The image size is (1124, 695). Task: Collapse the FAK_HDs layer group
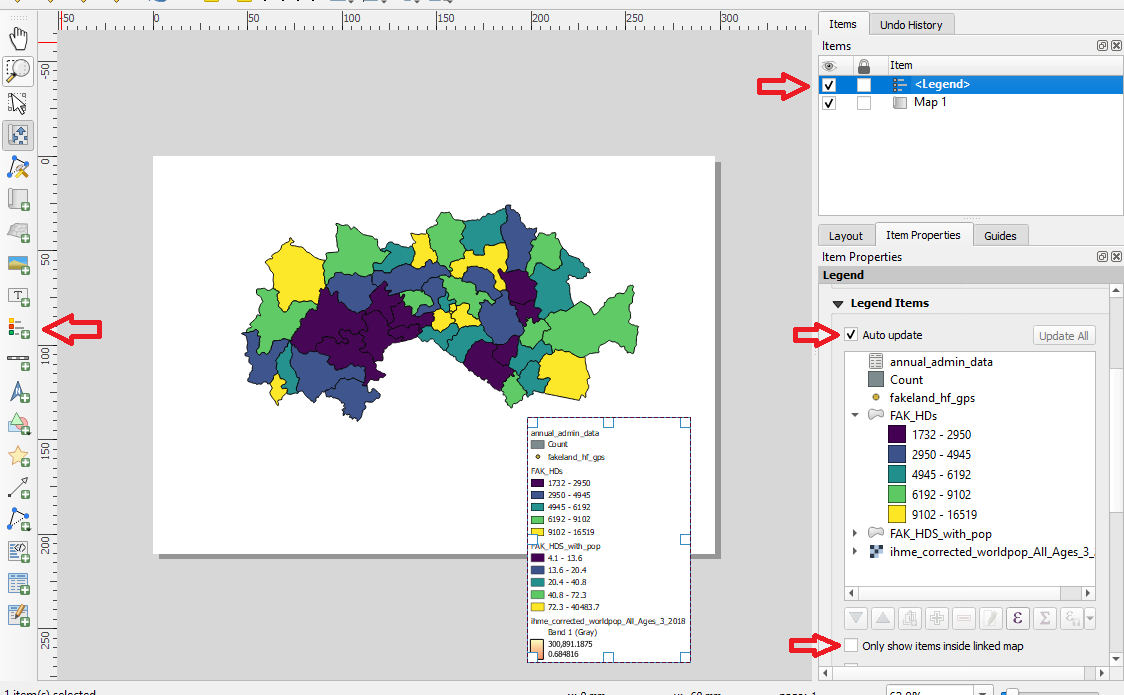coord(854,415)
